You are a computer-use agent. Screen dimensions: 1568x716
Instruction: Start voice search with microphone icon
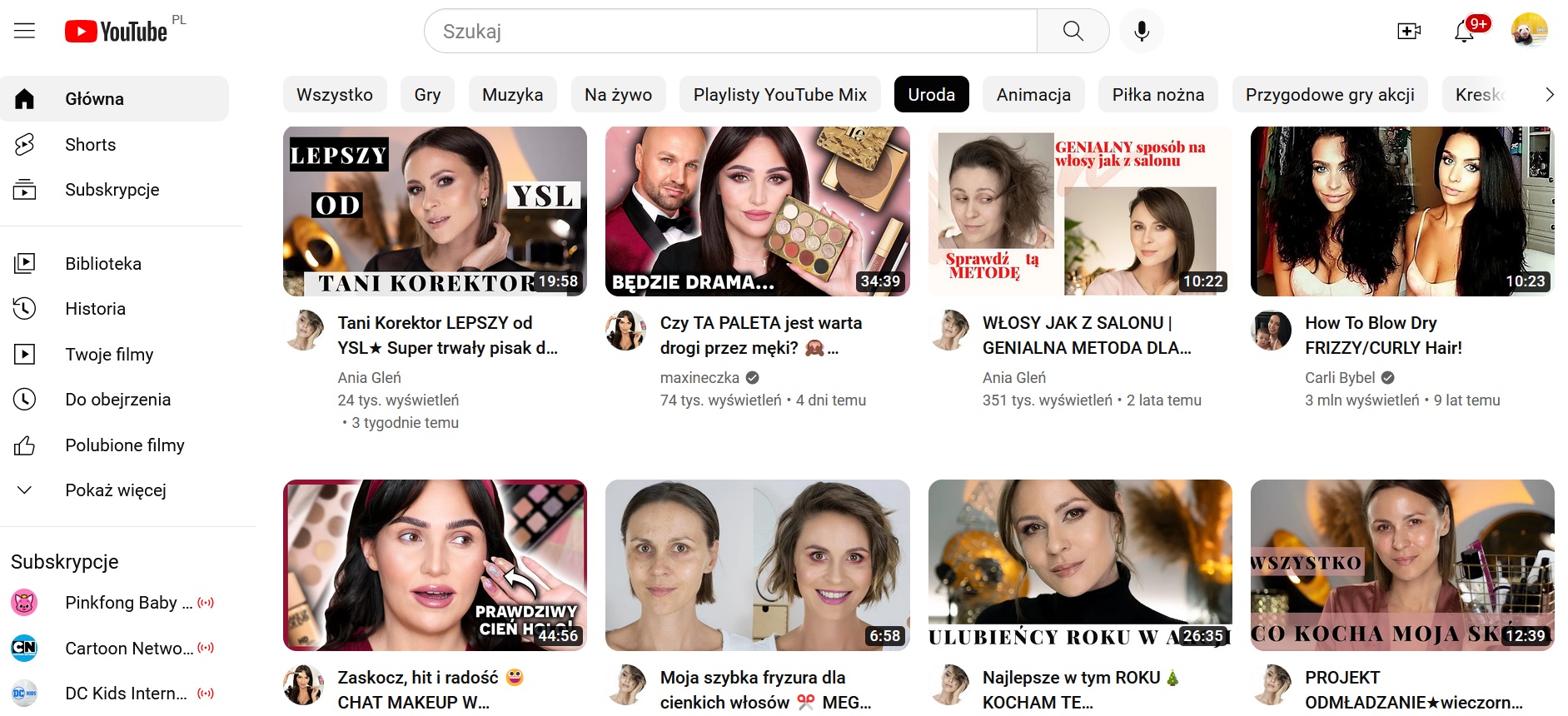click(x=1142, y=32)
